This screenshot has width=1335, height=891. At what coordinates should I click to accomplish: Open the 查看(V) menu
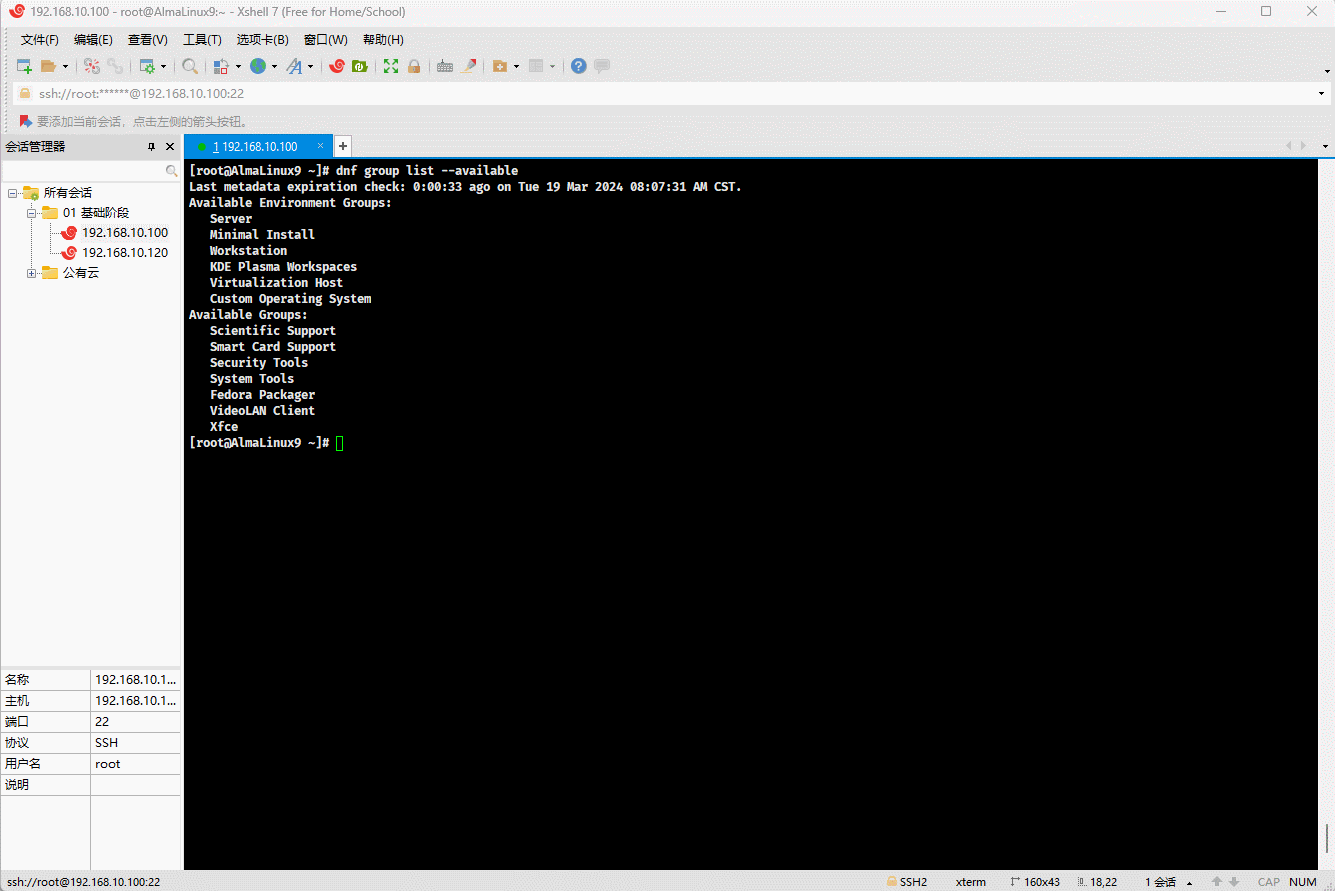[x=147, y=40]
